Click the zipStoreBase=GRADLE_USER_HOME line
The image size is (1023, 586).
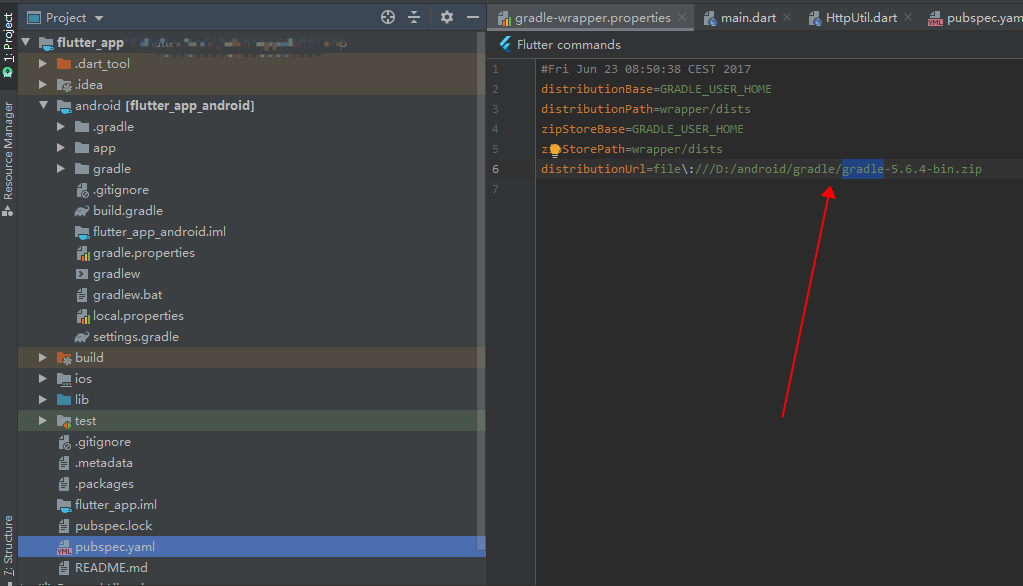pos(642,129)
